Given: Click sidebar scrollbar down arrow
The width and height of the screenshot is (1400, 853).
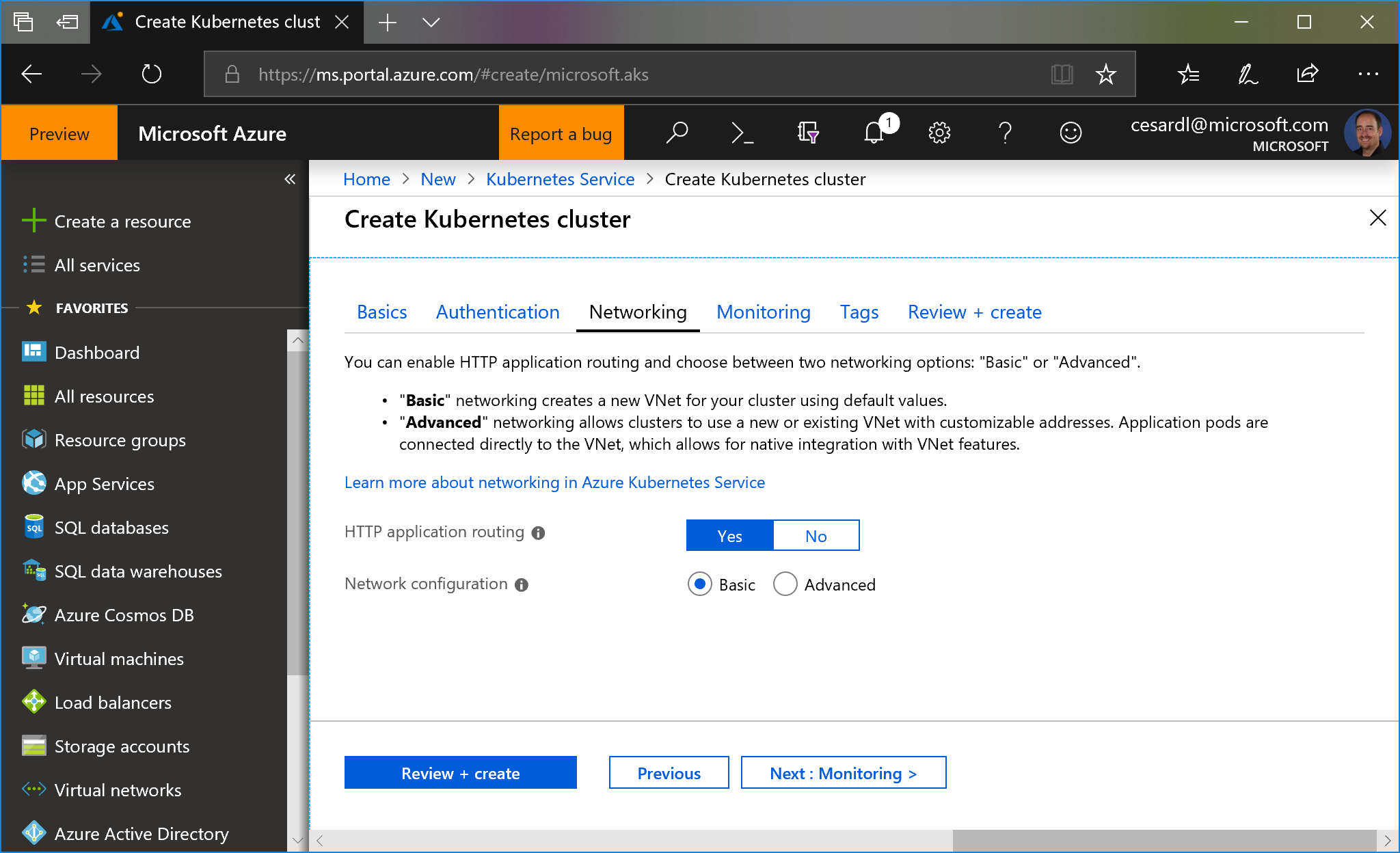Looking at the screenshot, I should pos(297,840).
